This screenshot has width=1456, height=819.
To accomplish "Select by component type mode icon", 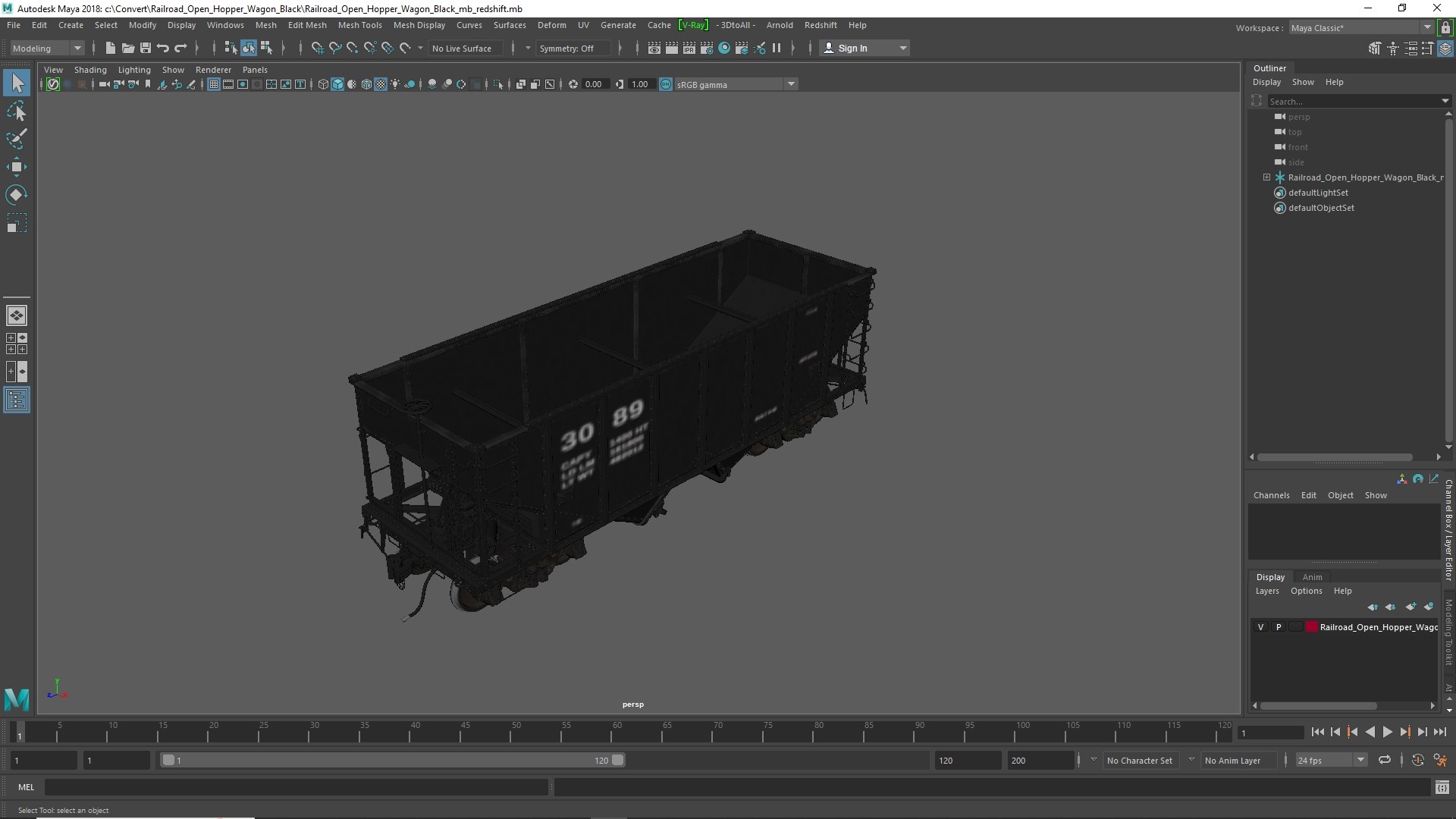I will tap(266, 48).
